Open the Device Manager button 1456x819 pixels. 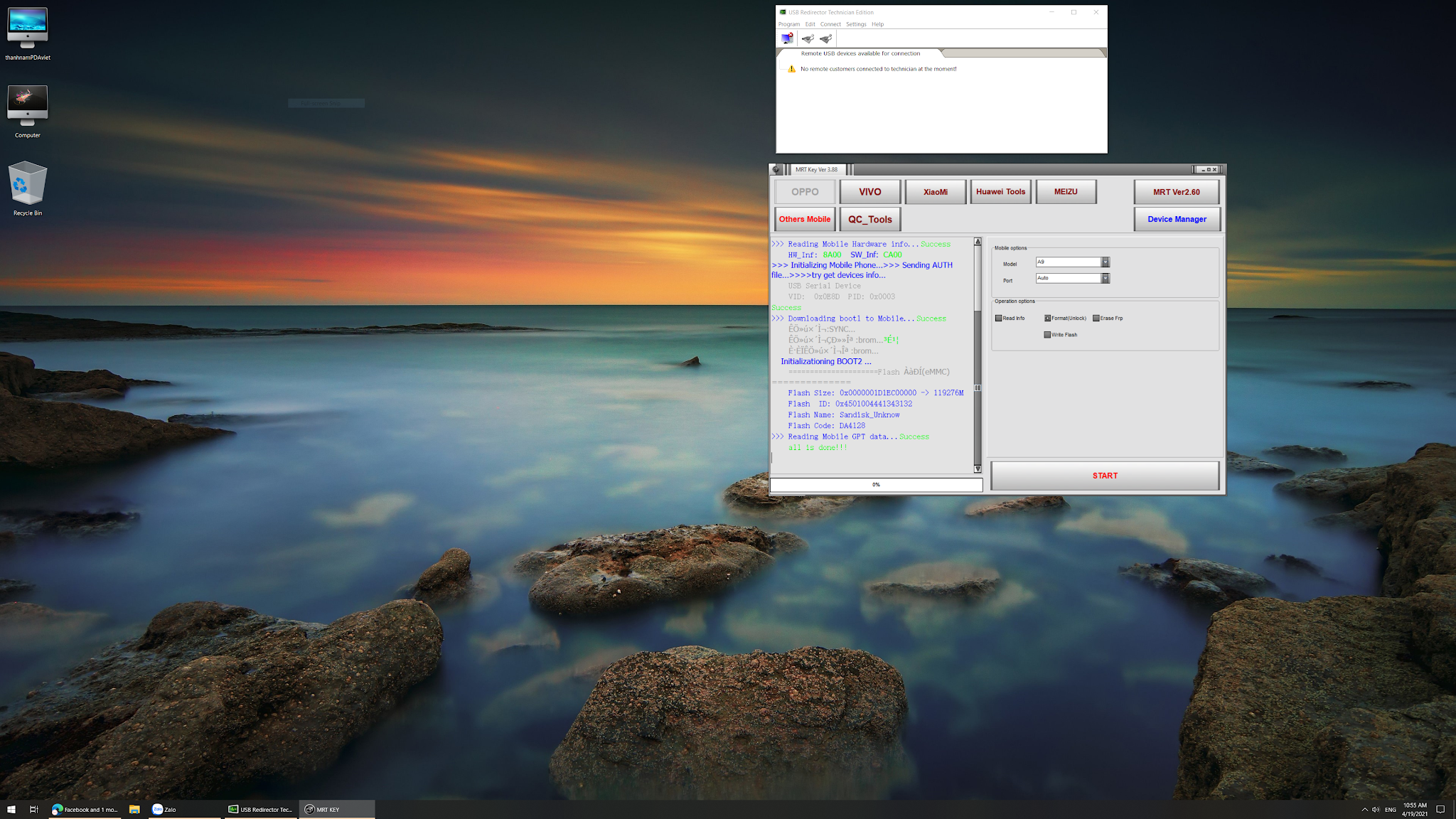point(1177,219)
